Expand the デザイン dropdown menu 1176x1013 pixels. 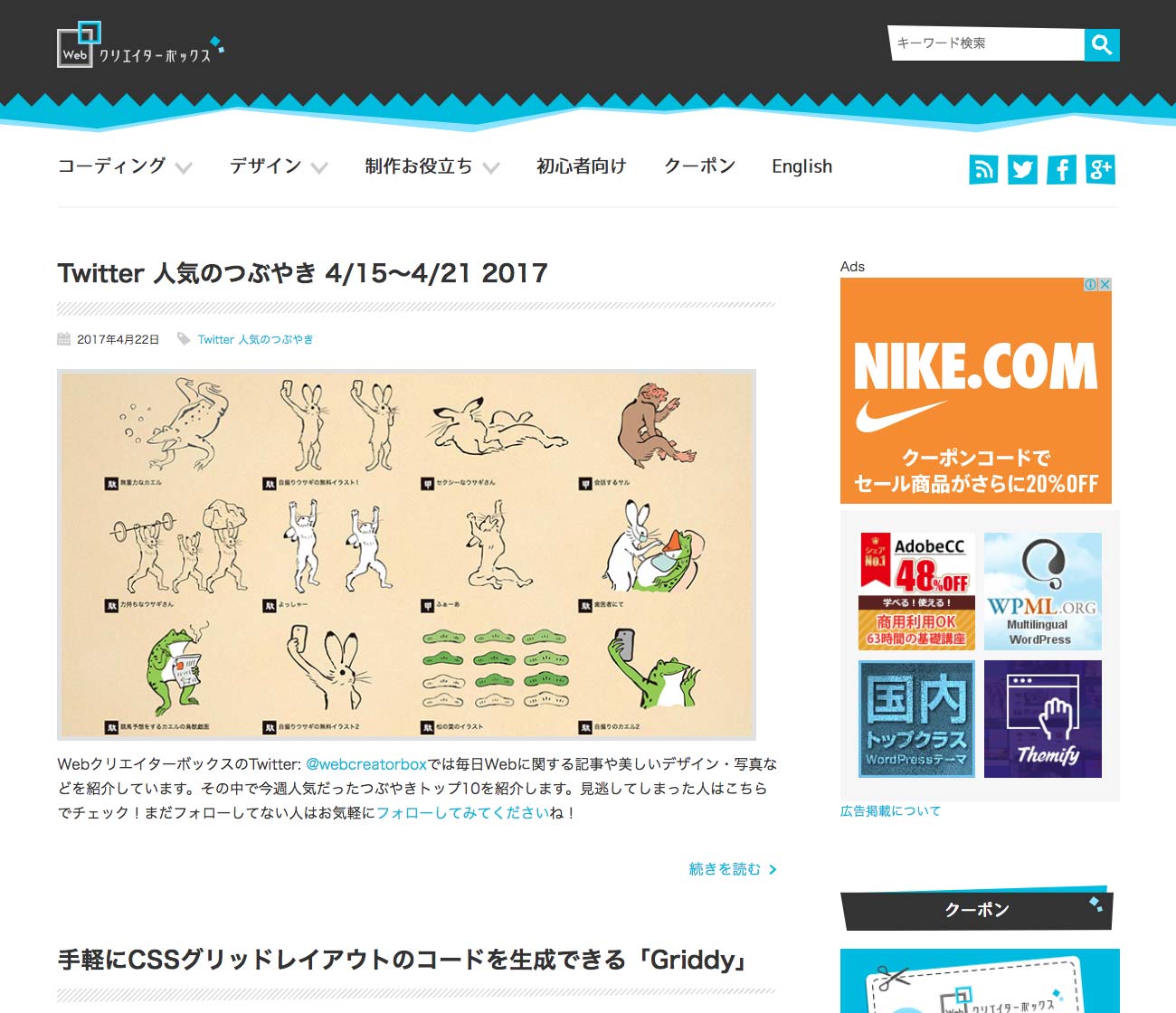[x=279, y=166]
